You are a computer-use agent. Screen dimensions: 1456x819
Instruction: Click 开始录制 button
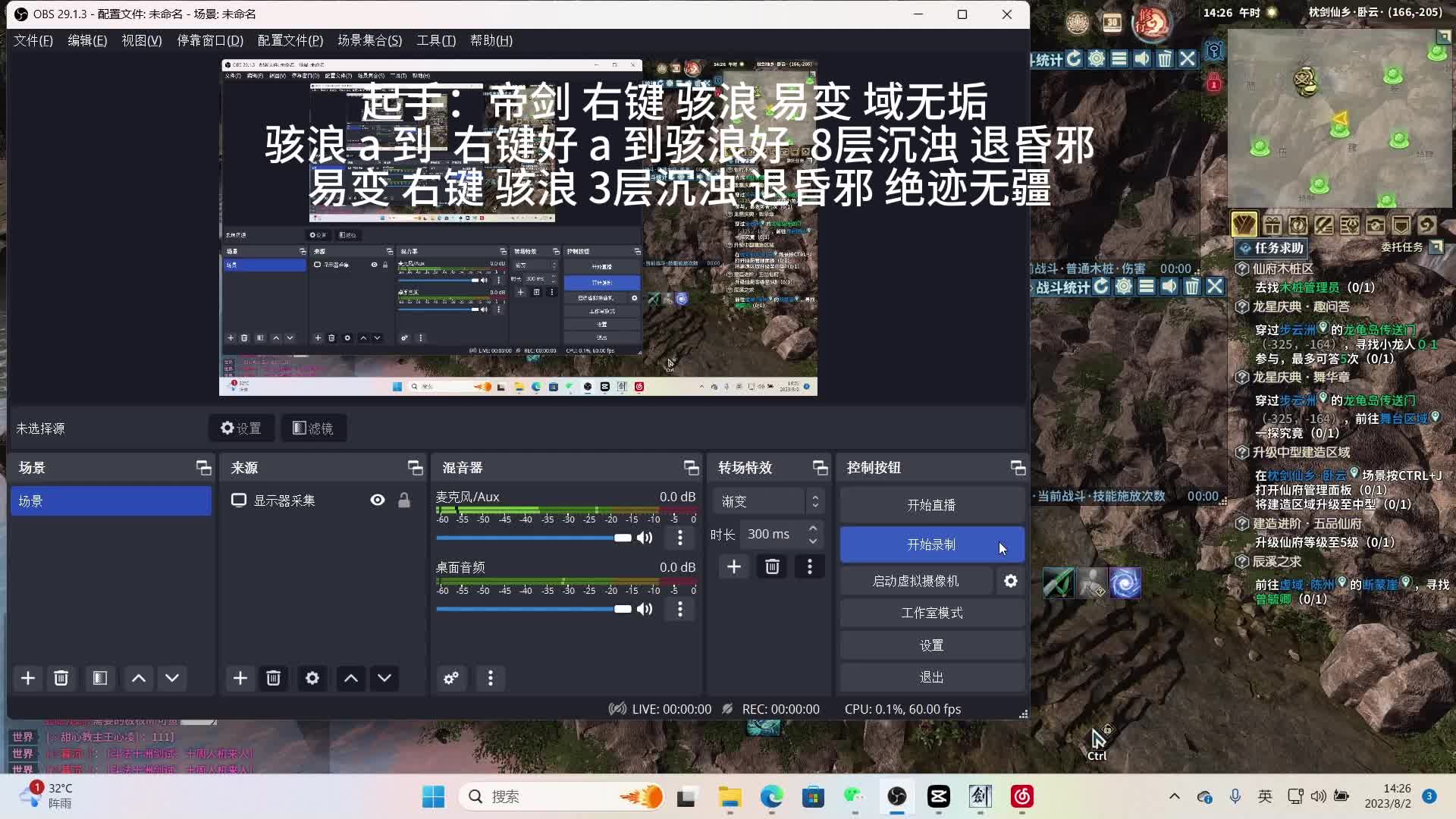(932, 544)
